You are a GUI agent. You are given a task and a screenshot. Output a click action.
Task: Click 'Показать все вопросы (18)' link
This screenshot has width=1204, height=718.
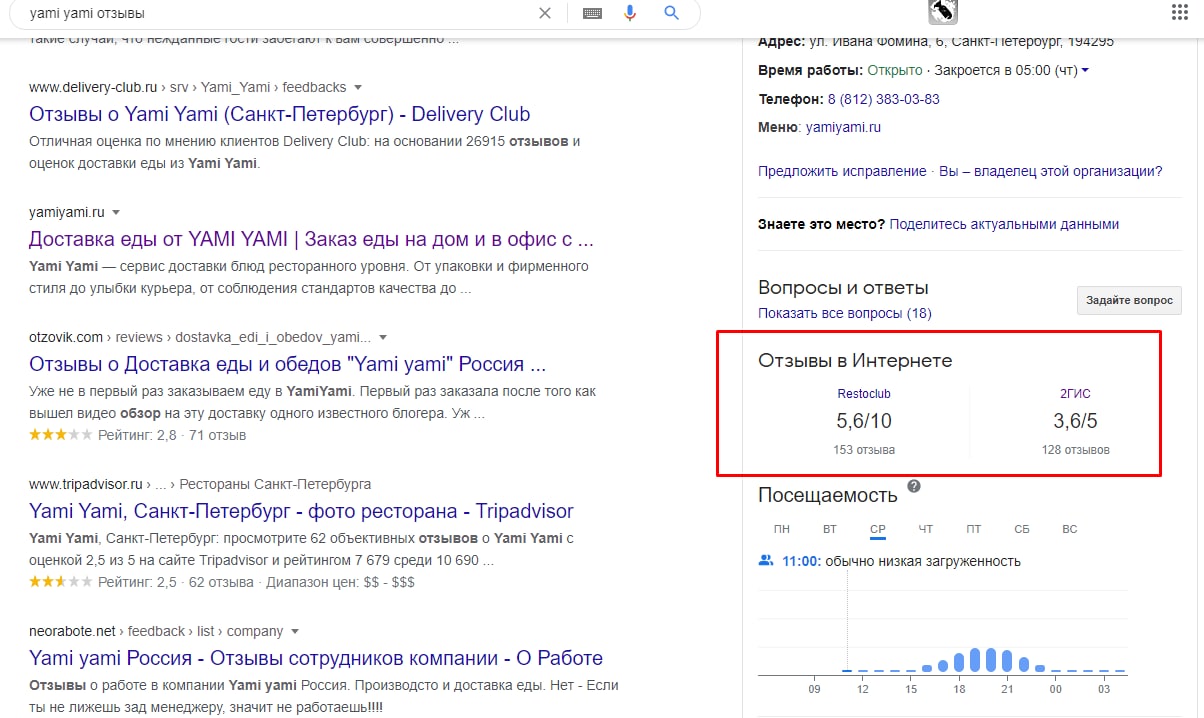point(845,313)
